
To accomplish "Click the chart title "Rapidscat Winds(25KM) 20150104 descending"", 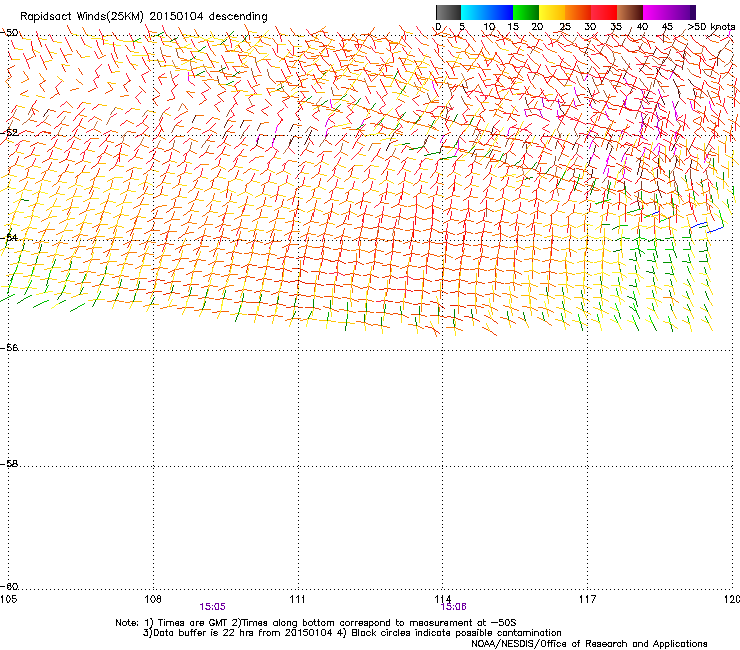I will tap(144, 17).
